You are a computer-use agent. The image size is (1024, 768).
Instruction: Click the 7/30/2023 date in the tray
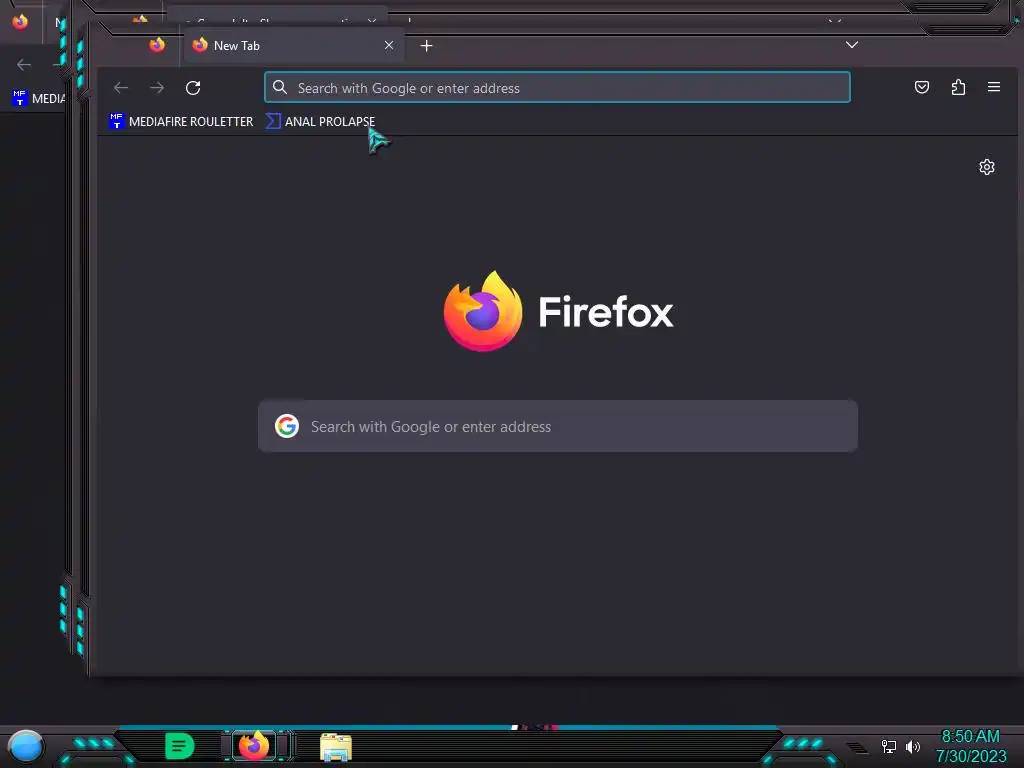(x=971, y=756)
